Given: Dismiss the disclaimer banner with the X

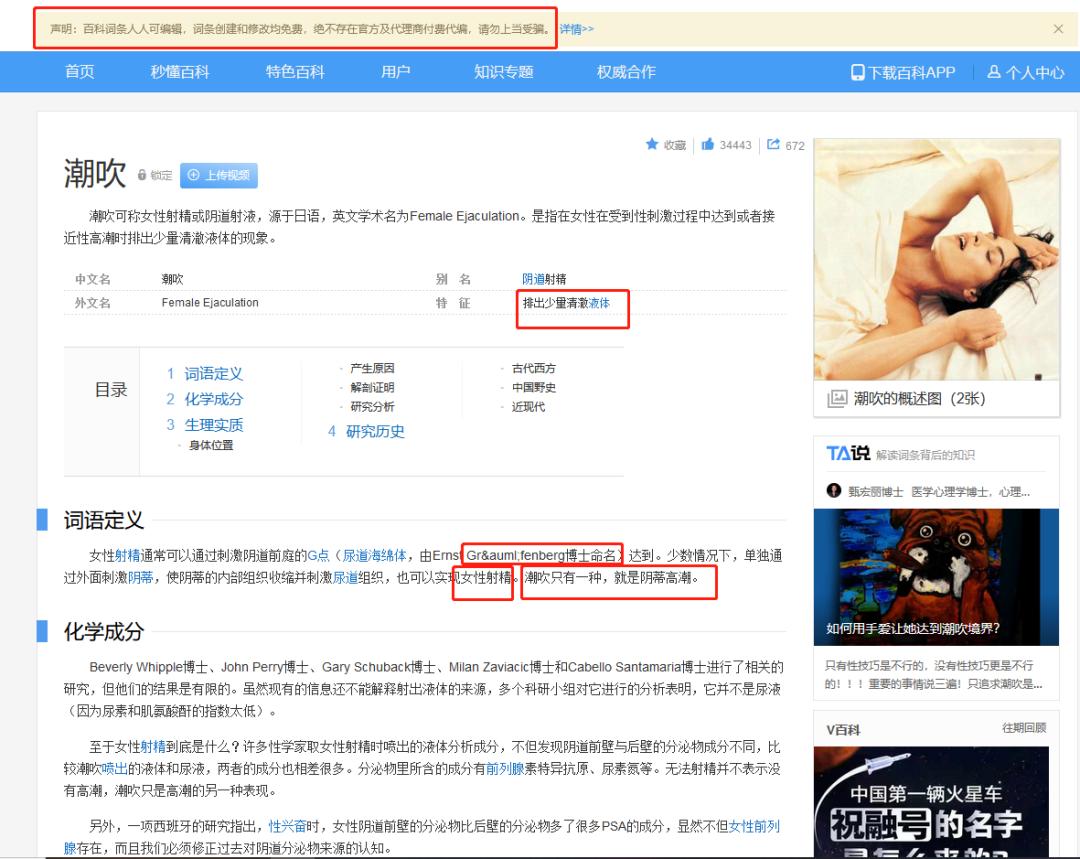Looking at the screenshot, I should tap(1058, 28).
